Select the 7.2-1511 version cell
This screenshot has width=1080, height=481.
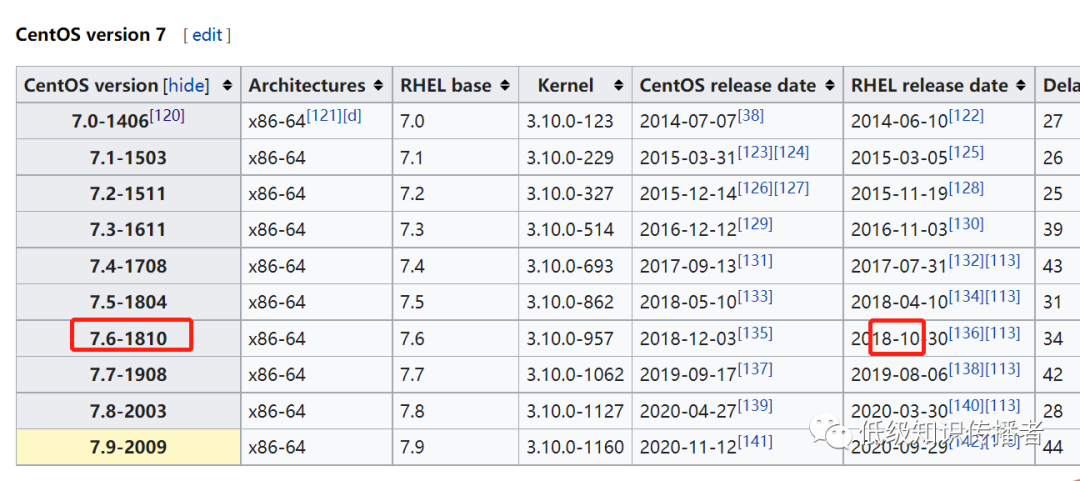tap(128, 194)
